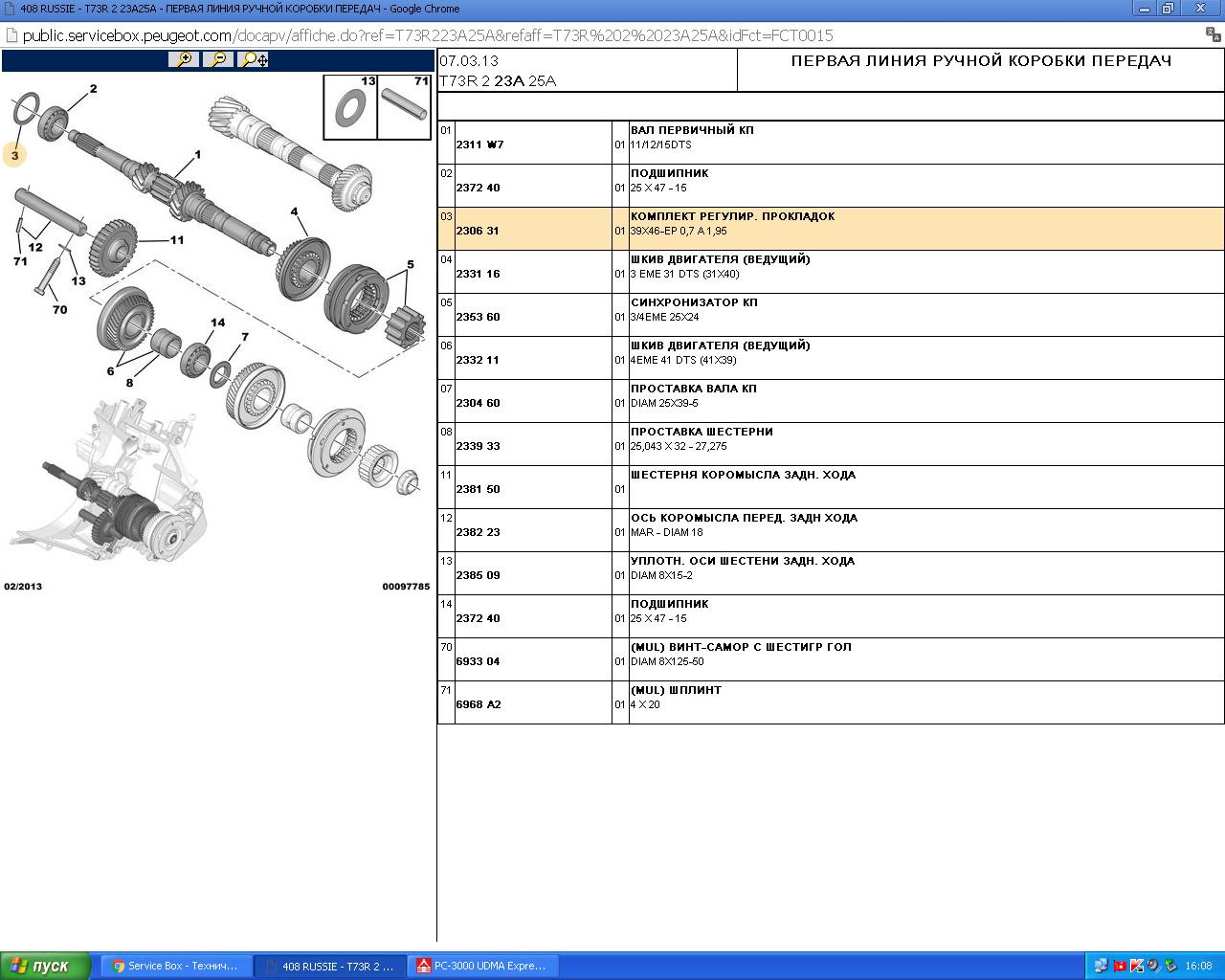Click callout number 14 on bearing

(218, 323)
